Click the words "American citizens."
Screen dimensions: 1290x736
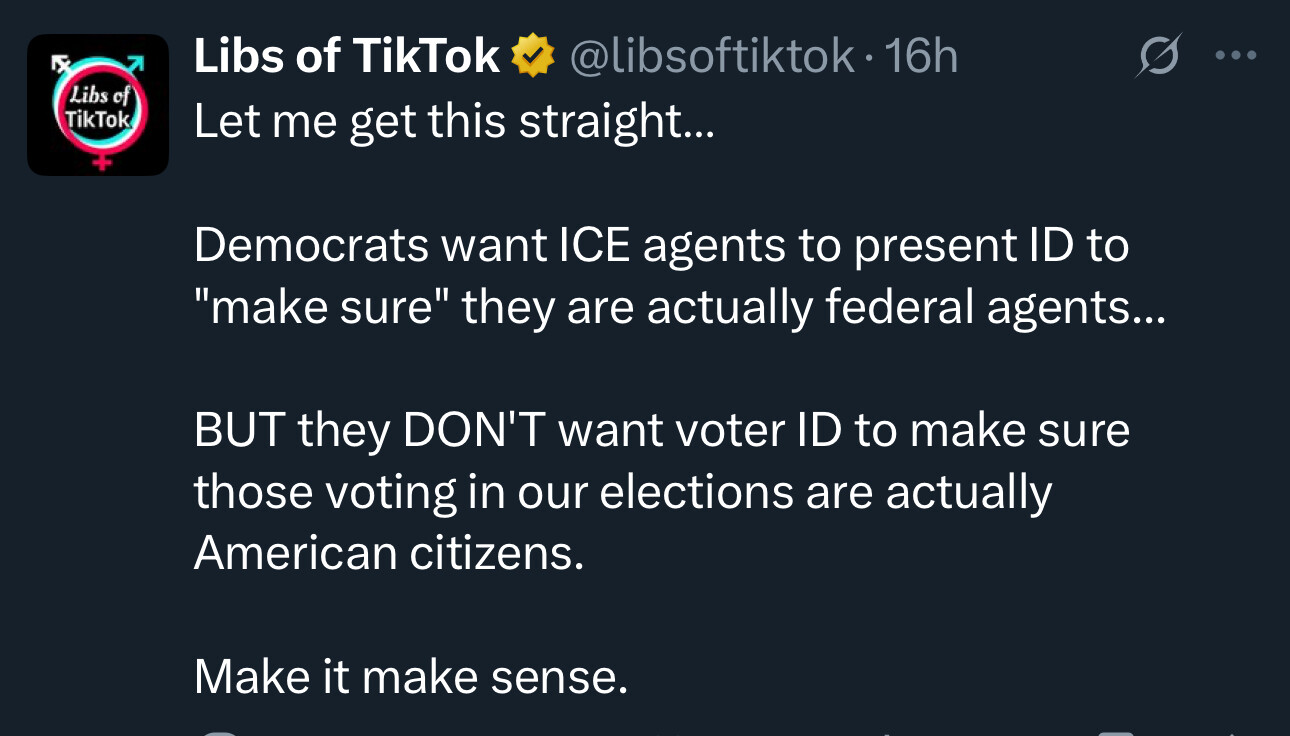389,553
